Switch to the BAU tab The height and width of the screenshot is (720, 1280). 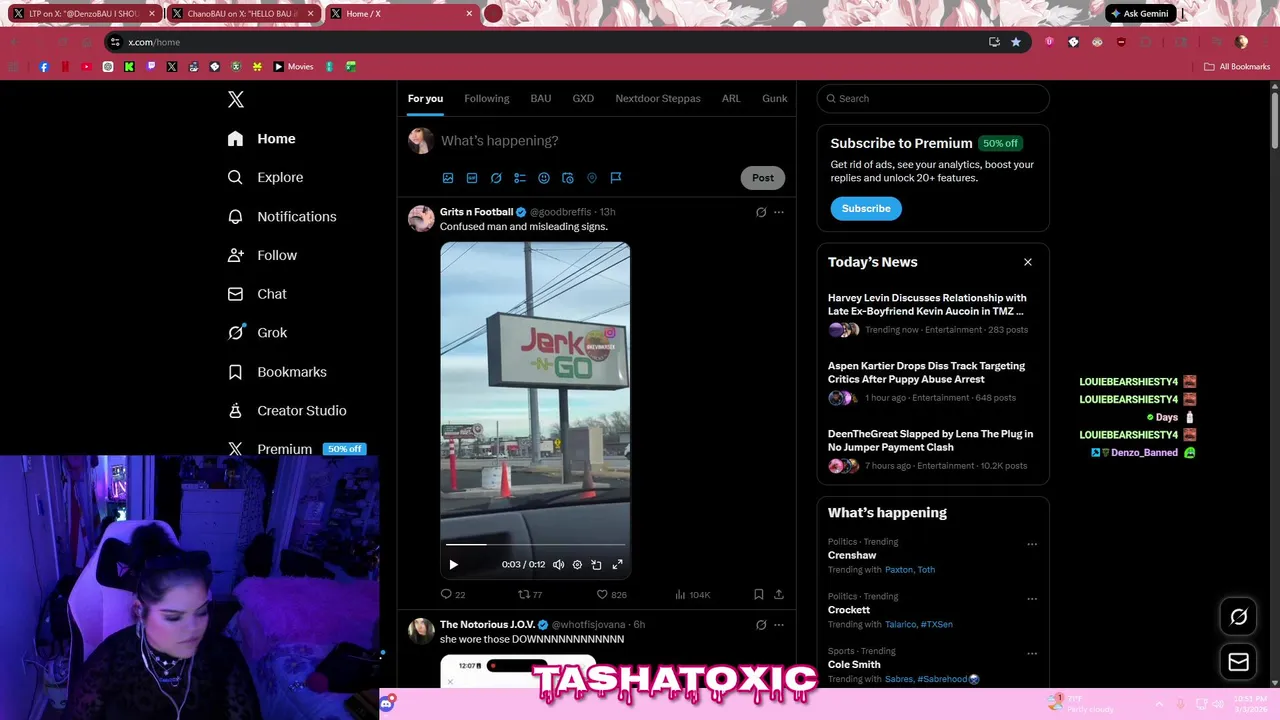pos(541,98)
